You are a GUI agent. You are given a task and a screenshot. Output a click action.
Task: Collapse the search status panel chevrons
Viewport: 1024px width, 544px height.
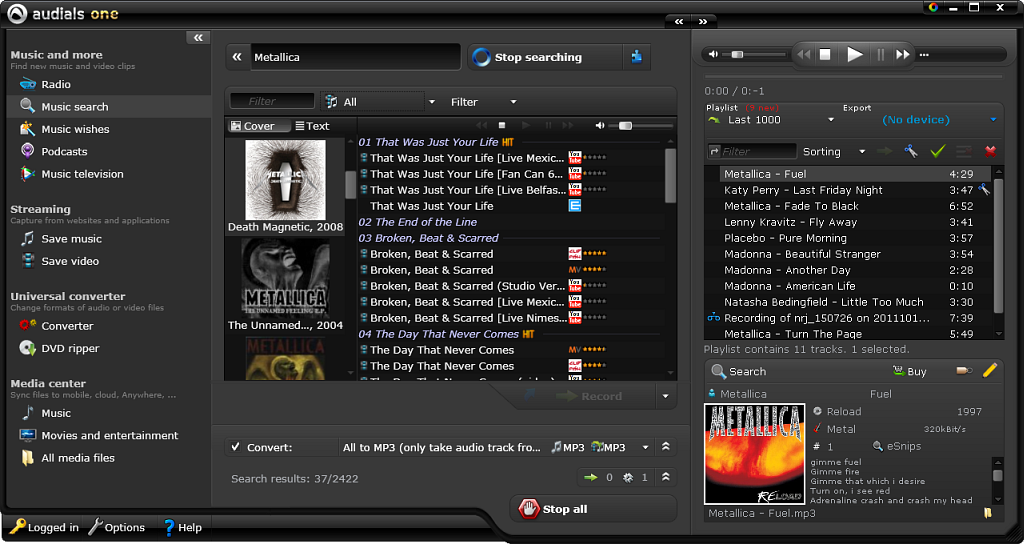tap(665, 477)
